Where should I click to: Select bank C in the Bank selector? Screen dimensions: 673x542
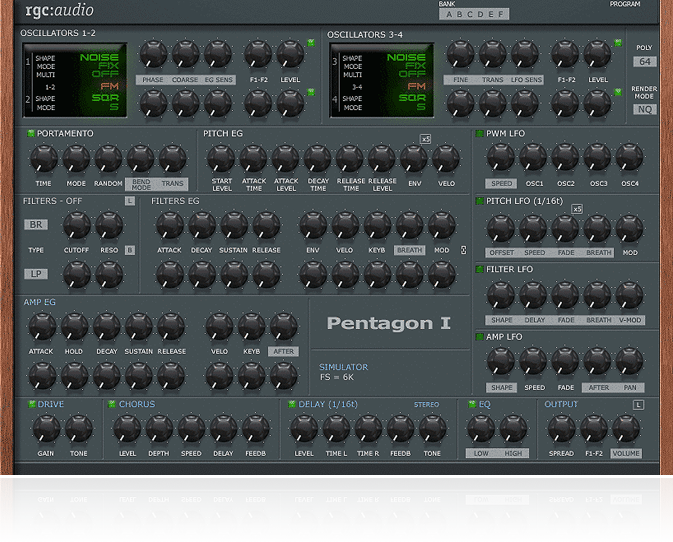pyautogui.click(x=470, y=14)
